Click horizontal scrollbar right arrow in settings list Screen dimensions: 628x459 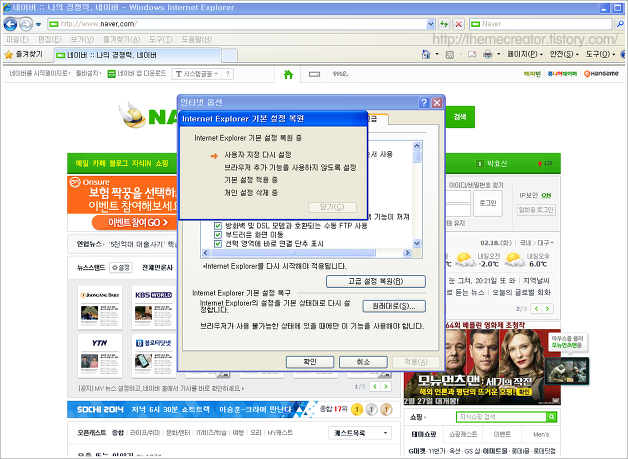click(x=407, y=253)
